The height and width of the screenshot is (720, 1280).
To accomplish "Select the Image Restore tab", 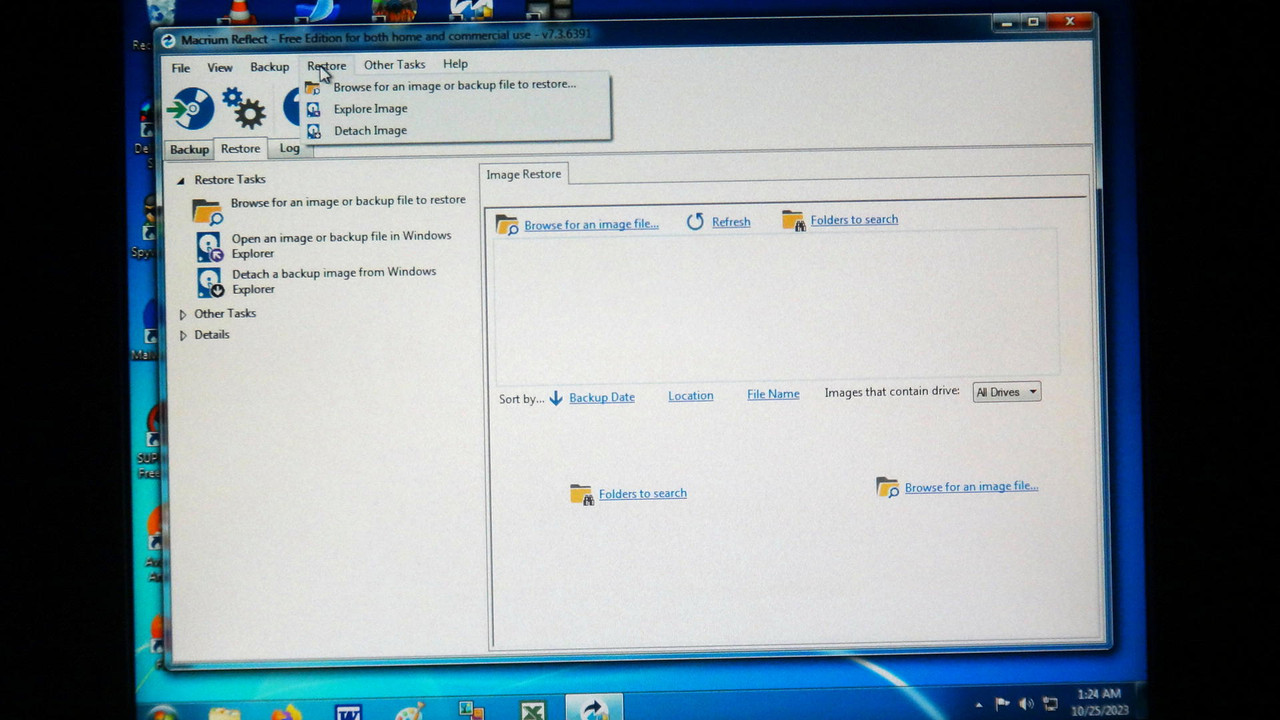I will pyautogui.click(x=524, y=174).
